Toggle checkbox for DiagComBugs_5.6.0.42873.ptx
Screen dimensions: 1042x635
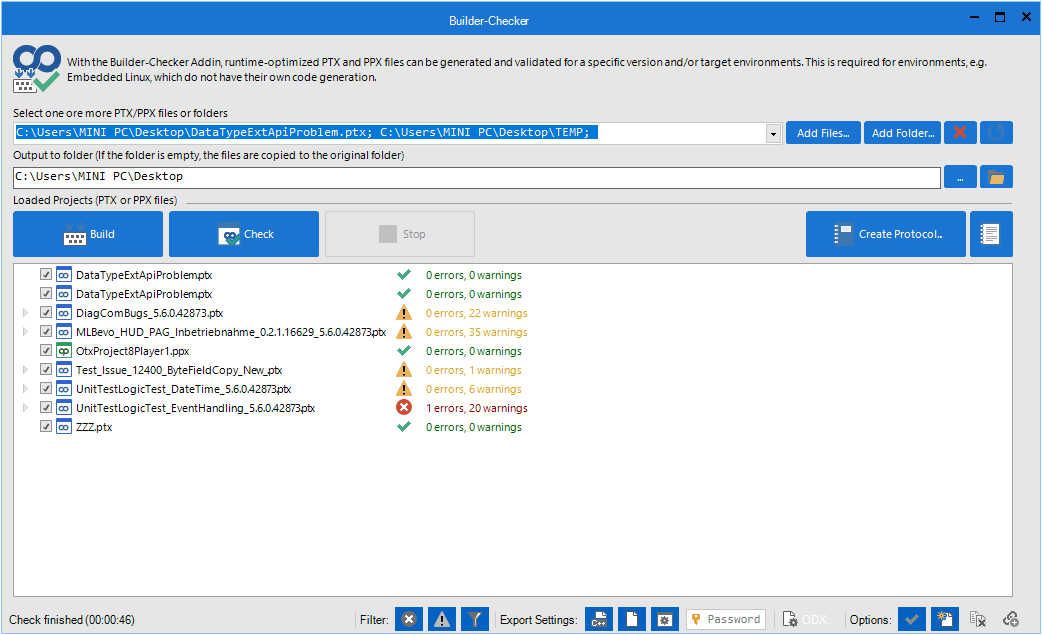tap(46, 313)
